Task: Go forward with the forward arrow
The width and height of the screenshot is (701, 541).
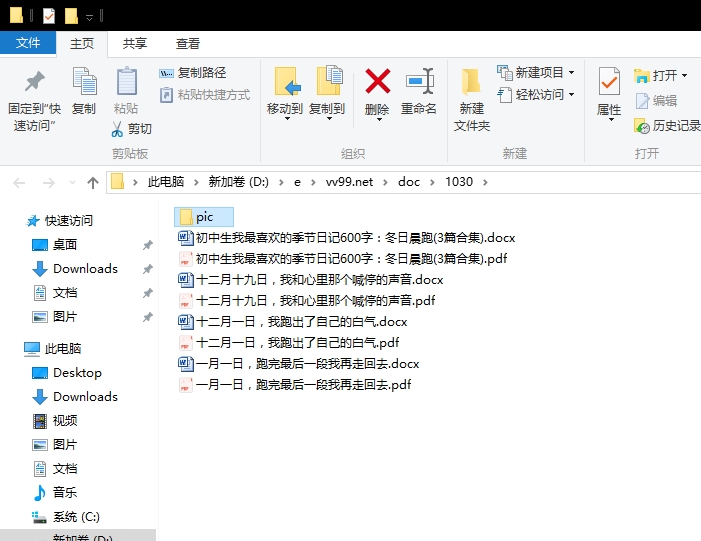Action: [x=48, y=182]
